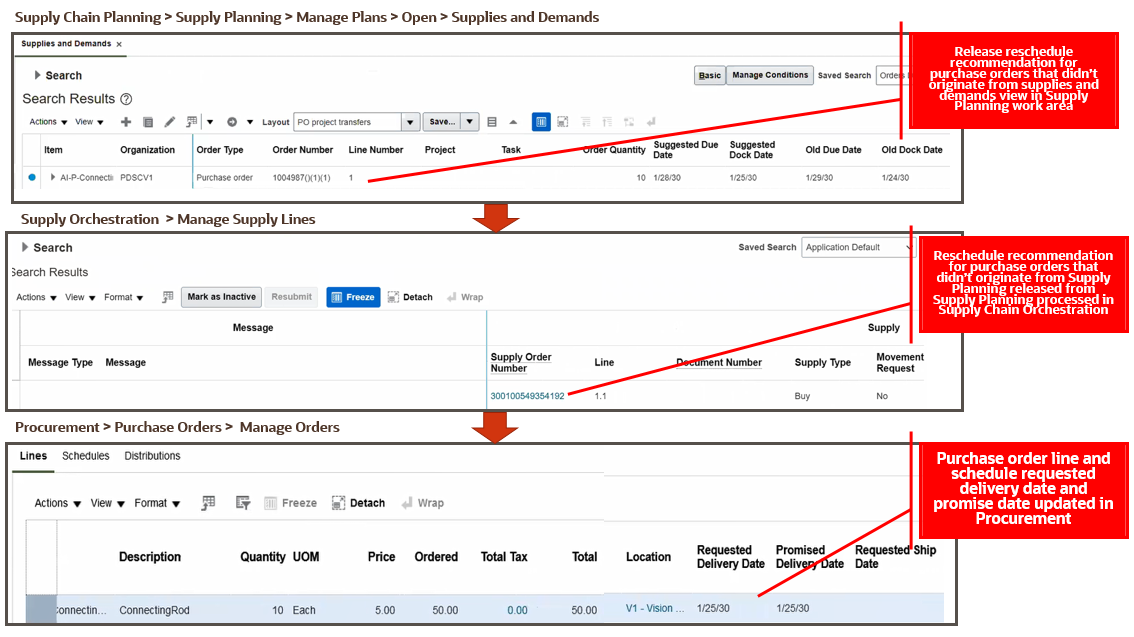Open the Application Default saved search dropdown
Image resolution: width=1134 pixels, height=637 pixels.
click(x=908, y=247)
